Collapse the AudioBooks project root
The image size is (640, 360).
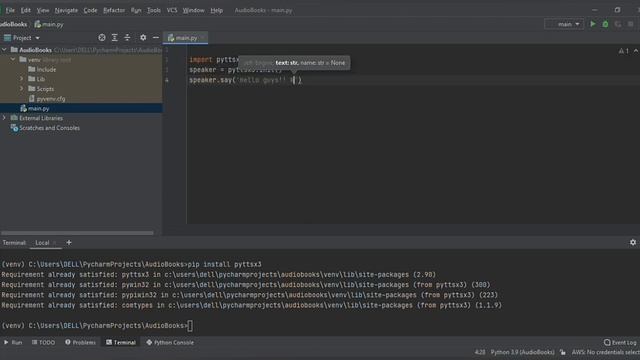tap(4, 50)
